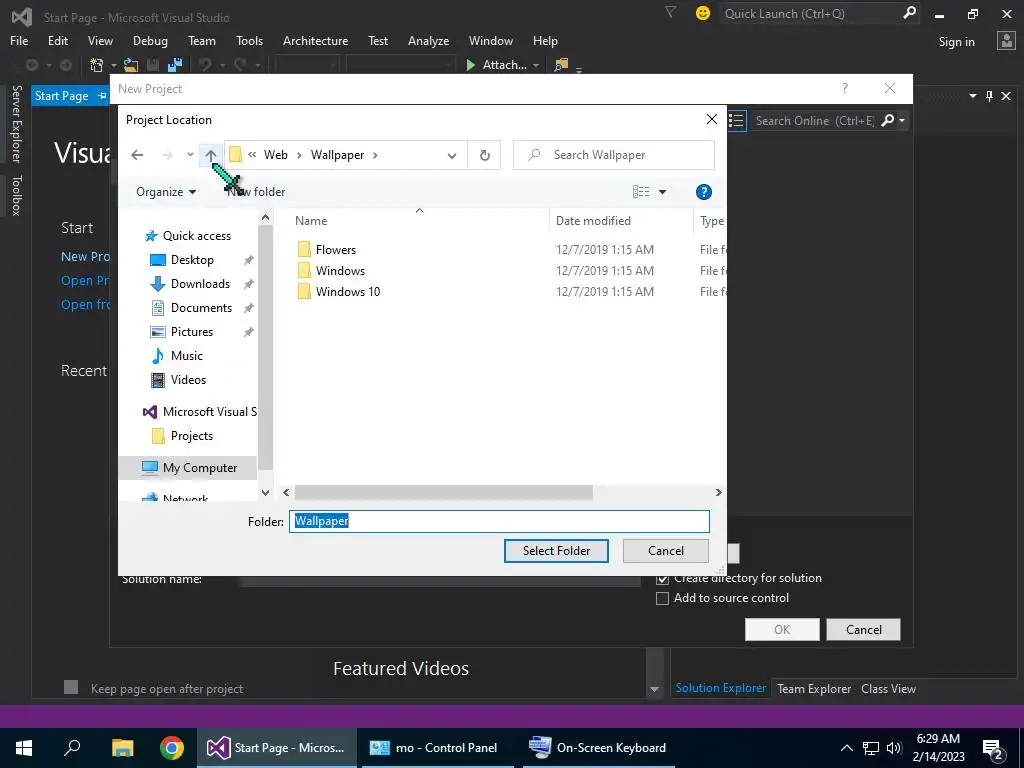Click Attach to start debugging
The height and width of the screenshot is (768, 1024).
pos(496,65)
